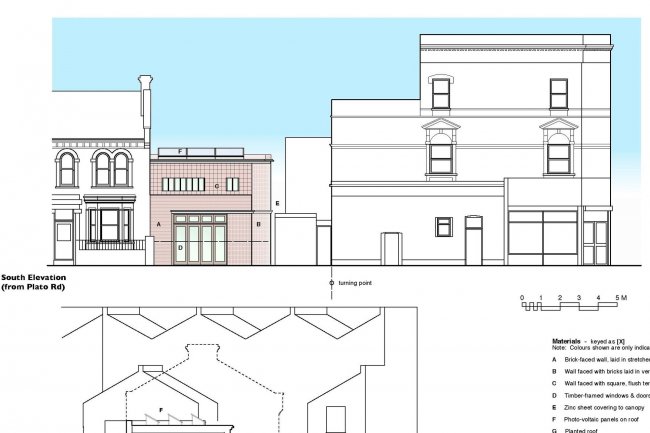
Task: Click the 'Materials - keyed as [X]' heading
Action: tap(588, 341)
